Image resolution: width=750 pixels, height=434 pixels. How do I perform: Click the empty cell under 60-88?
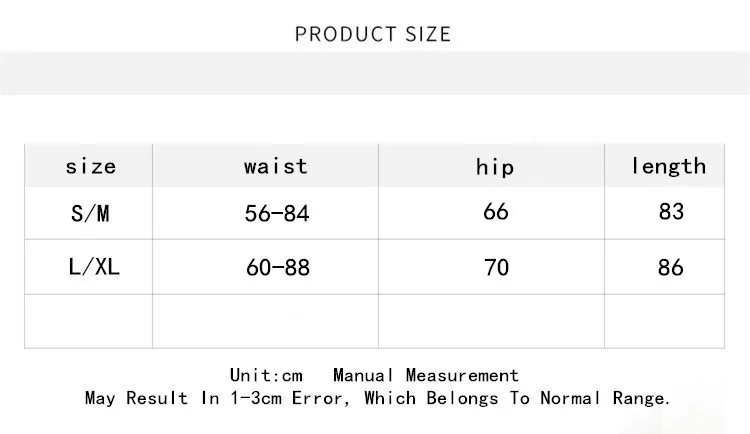coord(265,321)
